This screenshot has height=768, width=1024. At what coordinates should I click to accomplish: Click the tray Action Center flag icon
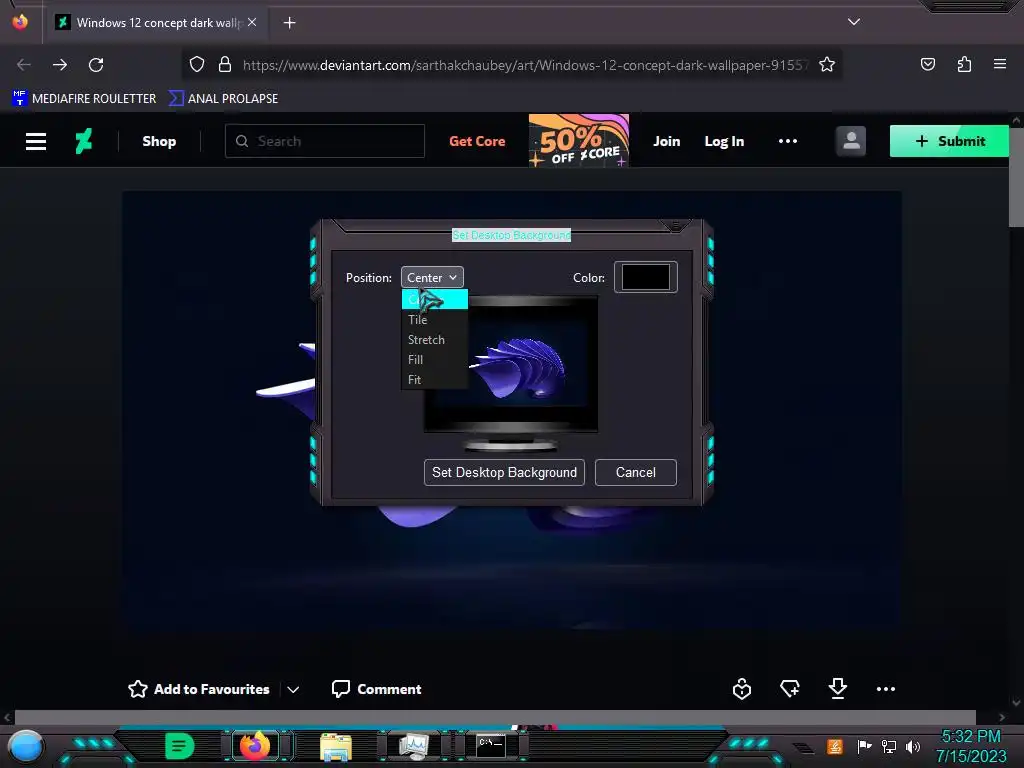864,746
